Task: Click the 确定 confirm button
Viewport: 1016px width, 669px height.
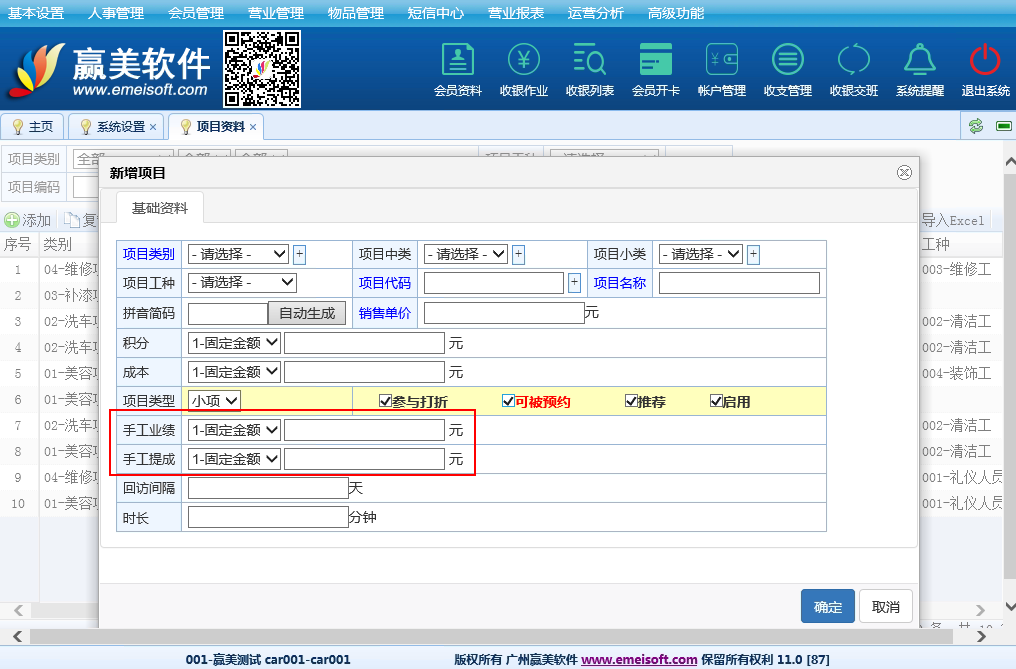Action: point(827,606)
